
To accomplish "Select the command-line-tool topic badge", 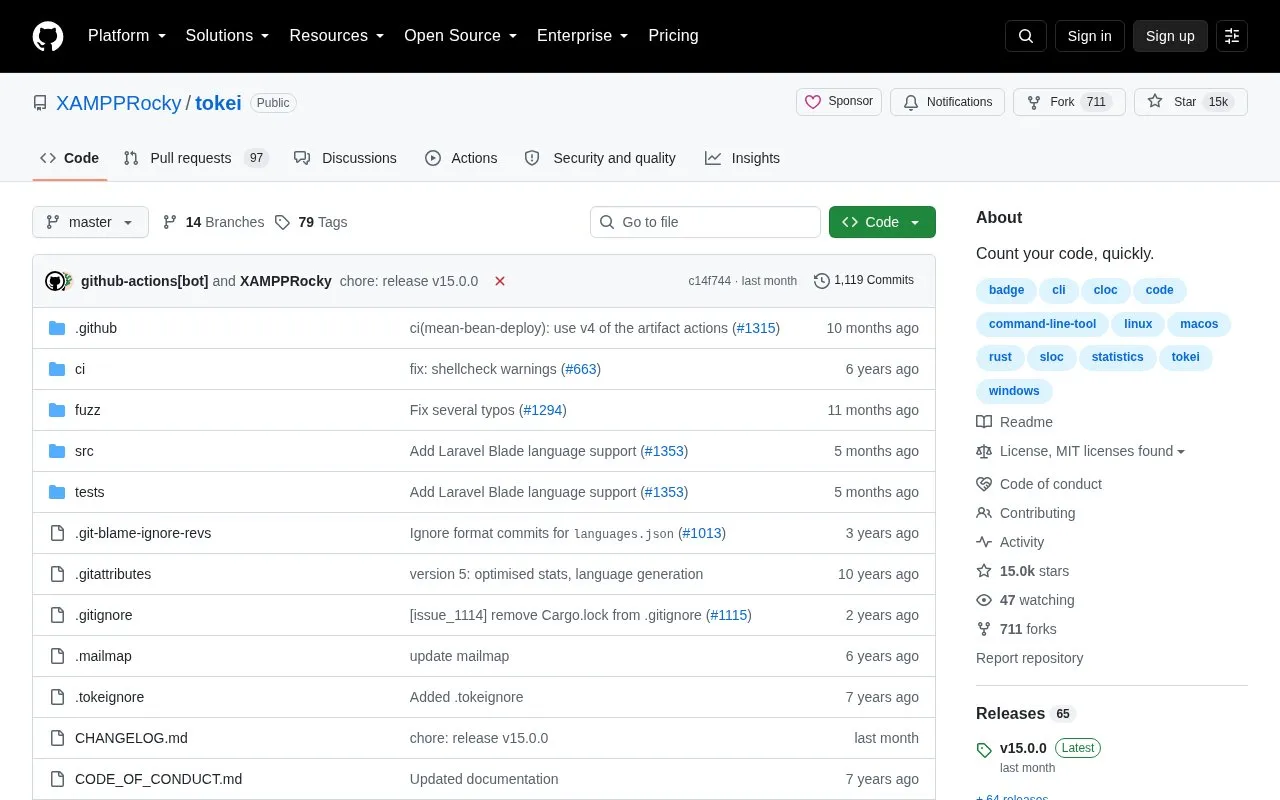I will click(x=1042, y=324).
